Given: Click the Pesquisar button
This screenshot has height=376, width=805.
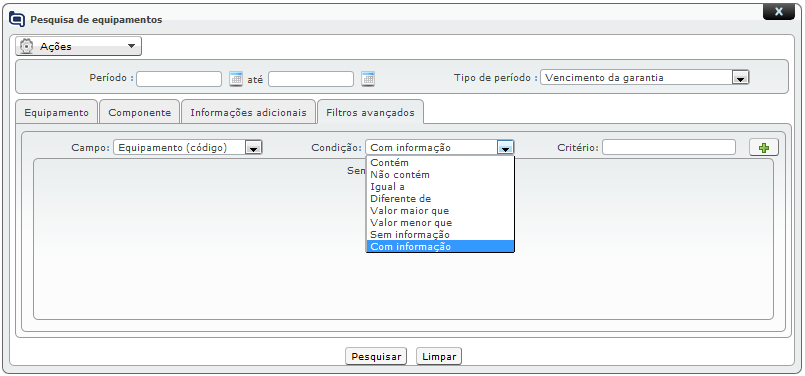Looking at the screenshot, I should (376, 356).
